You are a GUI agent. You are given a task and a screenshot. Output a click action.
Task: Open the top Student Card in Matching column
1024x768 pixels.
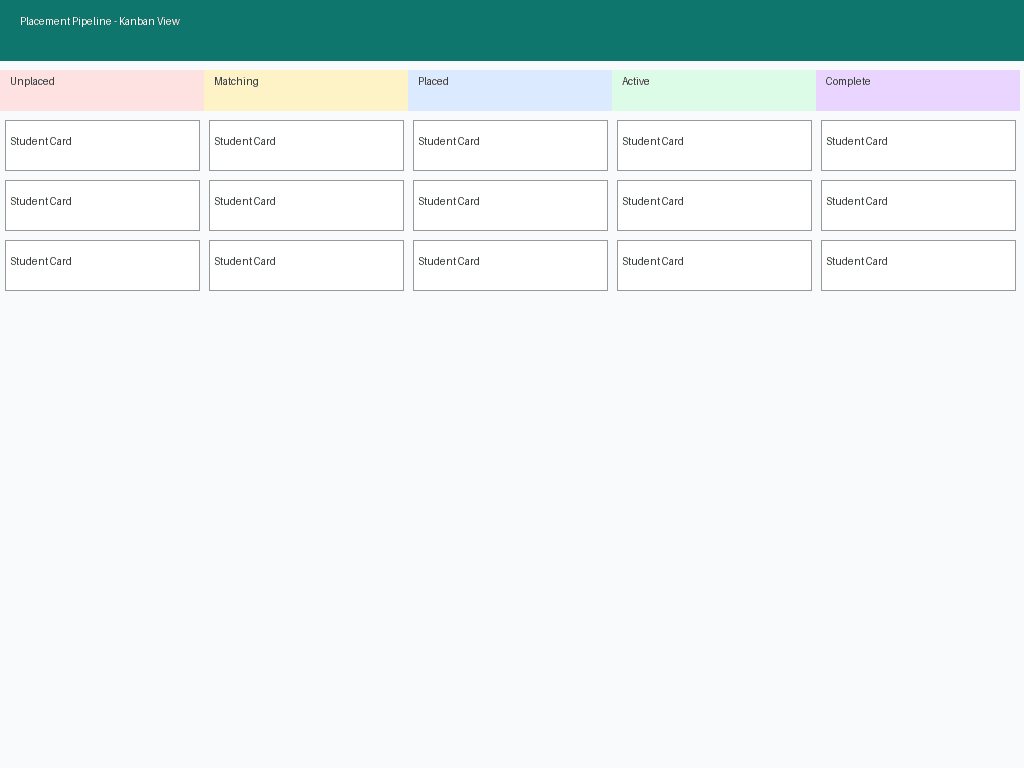(306, 145)
